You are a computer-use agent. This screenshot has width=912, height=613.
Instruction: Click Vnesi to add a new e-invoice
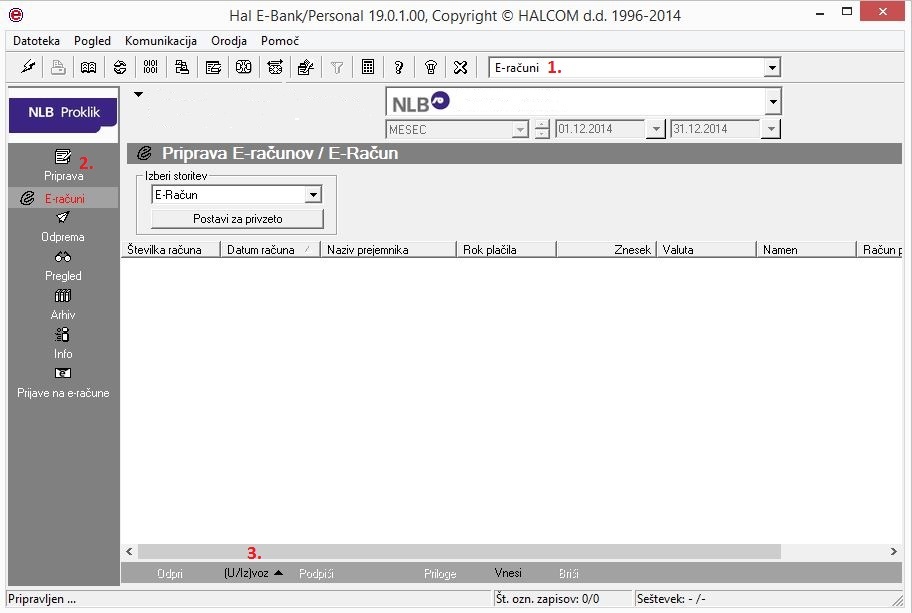click(x=508, y=573)
